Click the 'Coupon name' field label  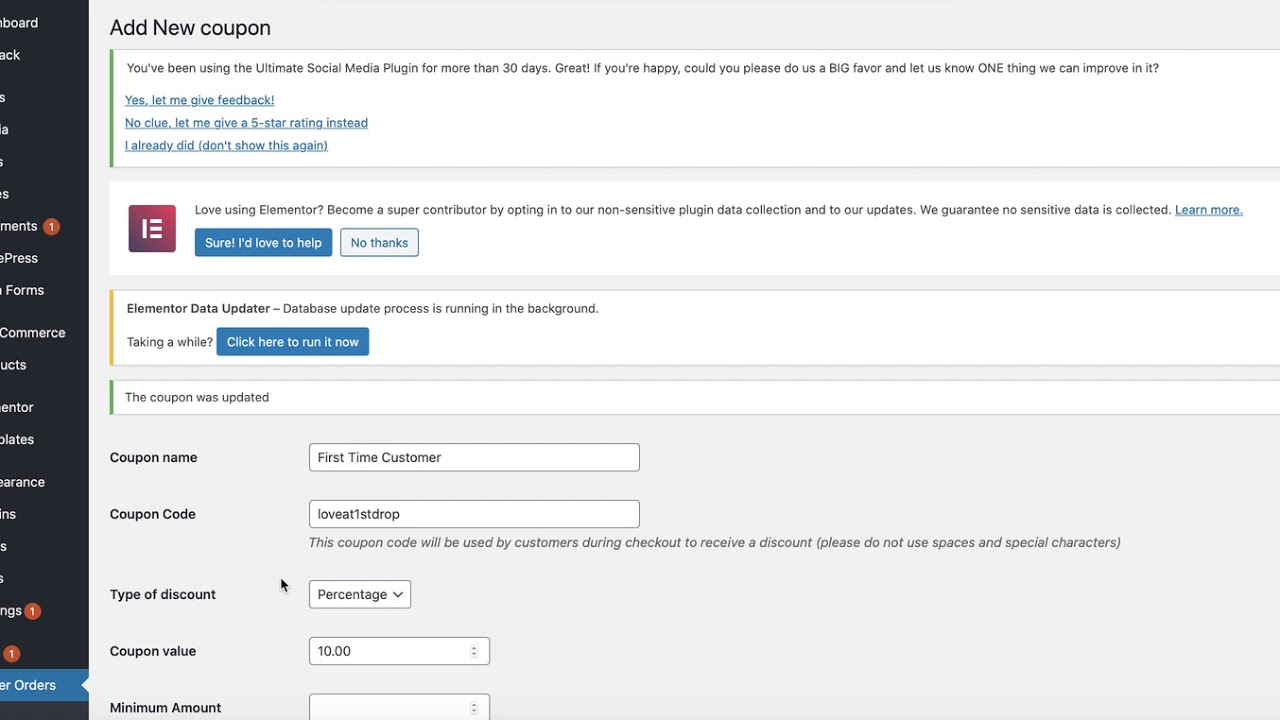(x=153, y=457)
